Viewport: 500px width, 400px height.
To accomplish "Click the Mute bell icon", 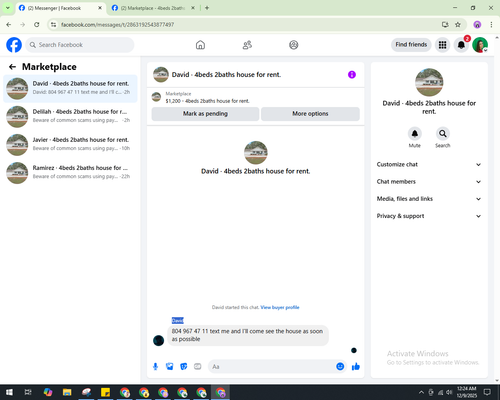I will click(415, 134).
